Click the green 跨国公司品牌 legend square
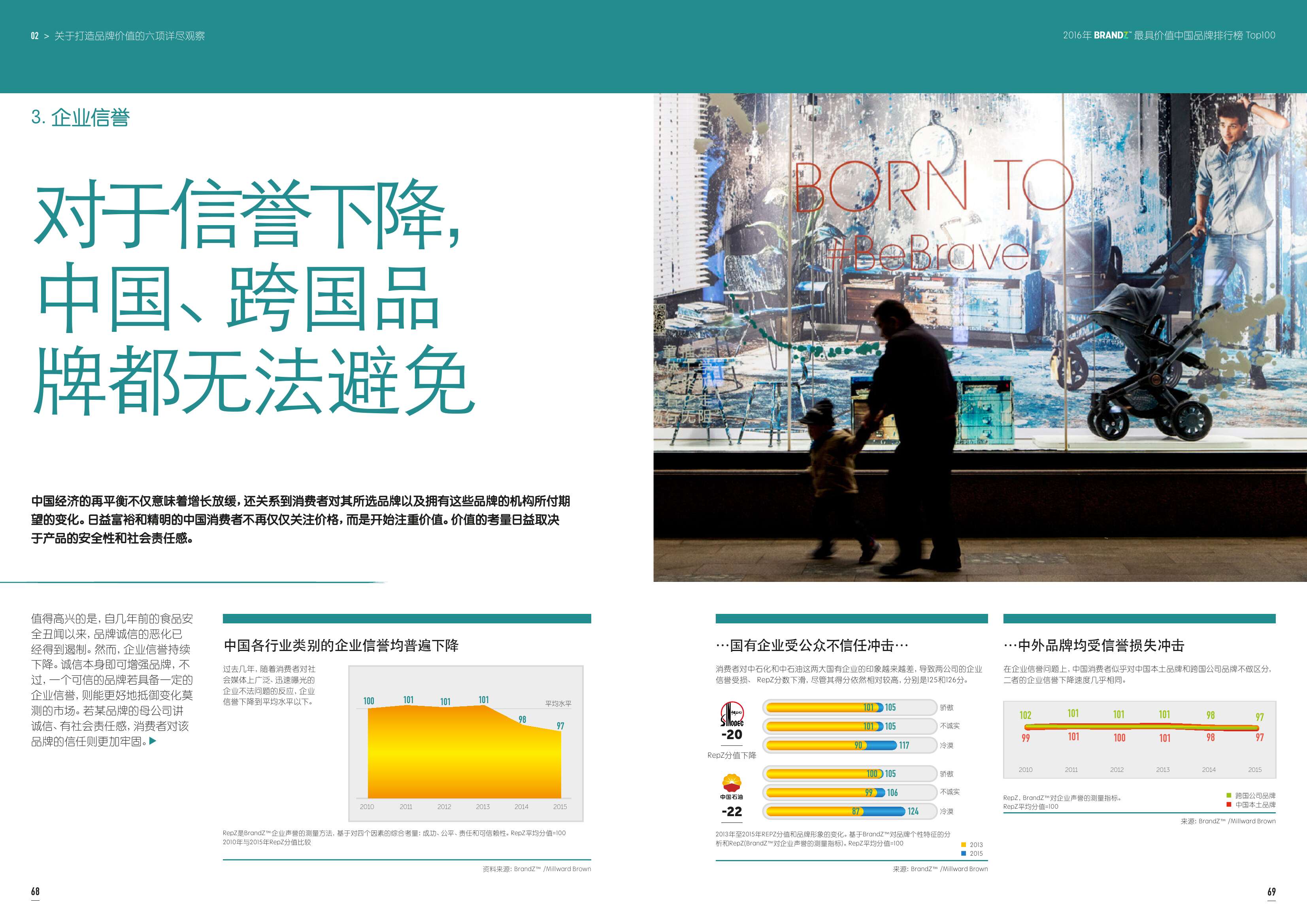Viewport: 1307px width, 924px height. click(1229, 795)
